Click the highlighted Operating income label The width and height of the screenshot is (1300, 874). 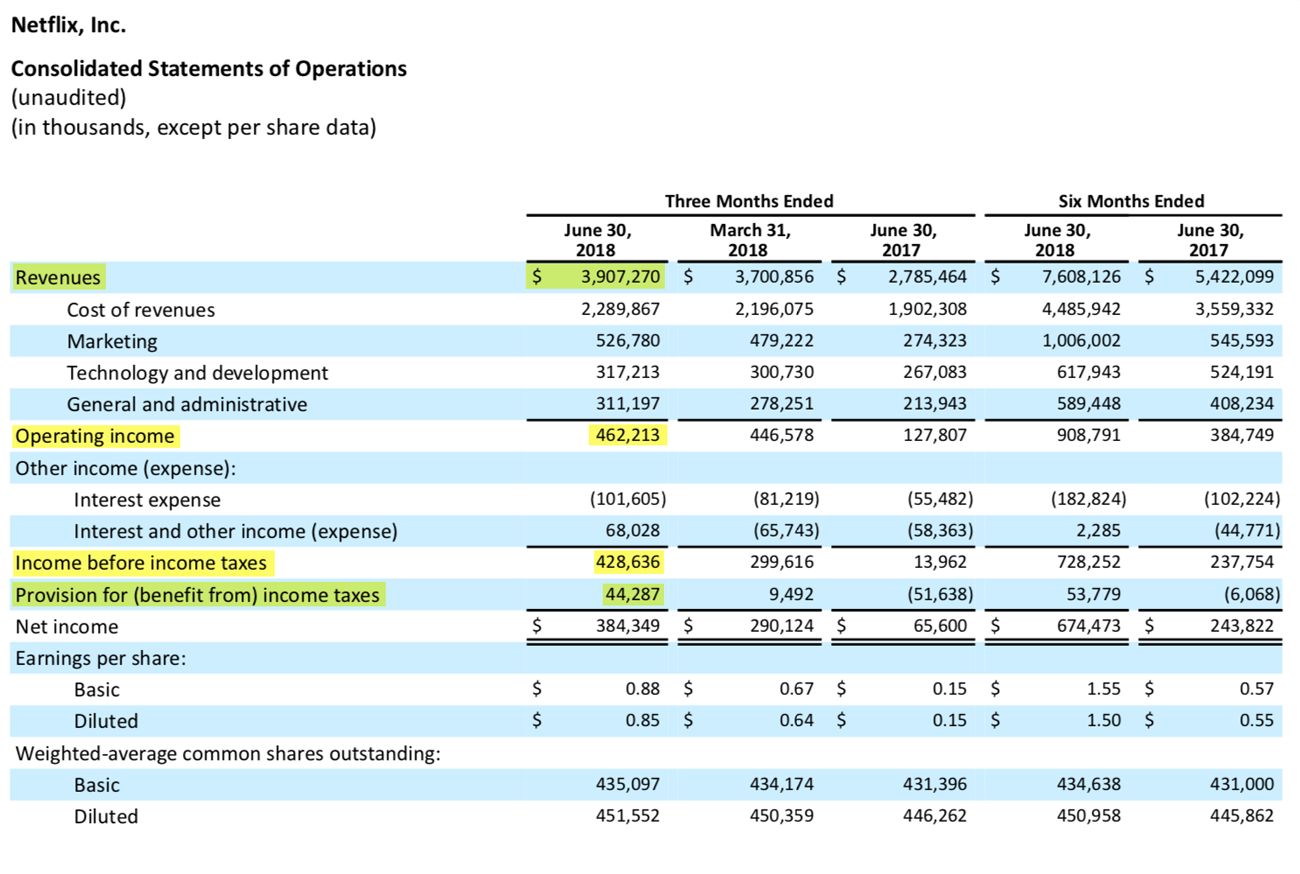click(95, 436)
